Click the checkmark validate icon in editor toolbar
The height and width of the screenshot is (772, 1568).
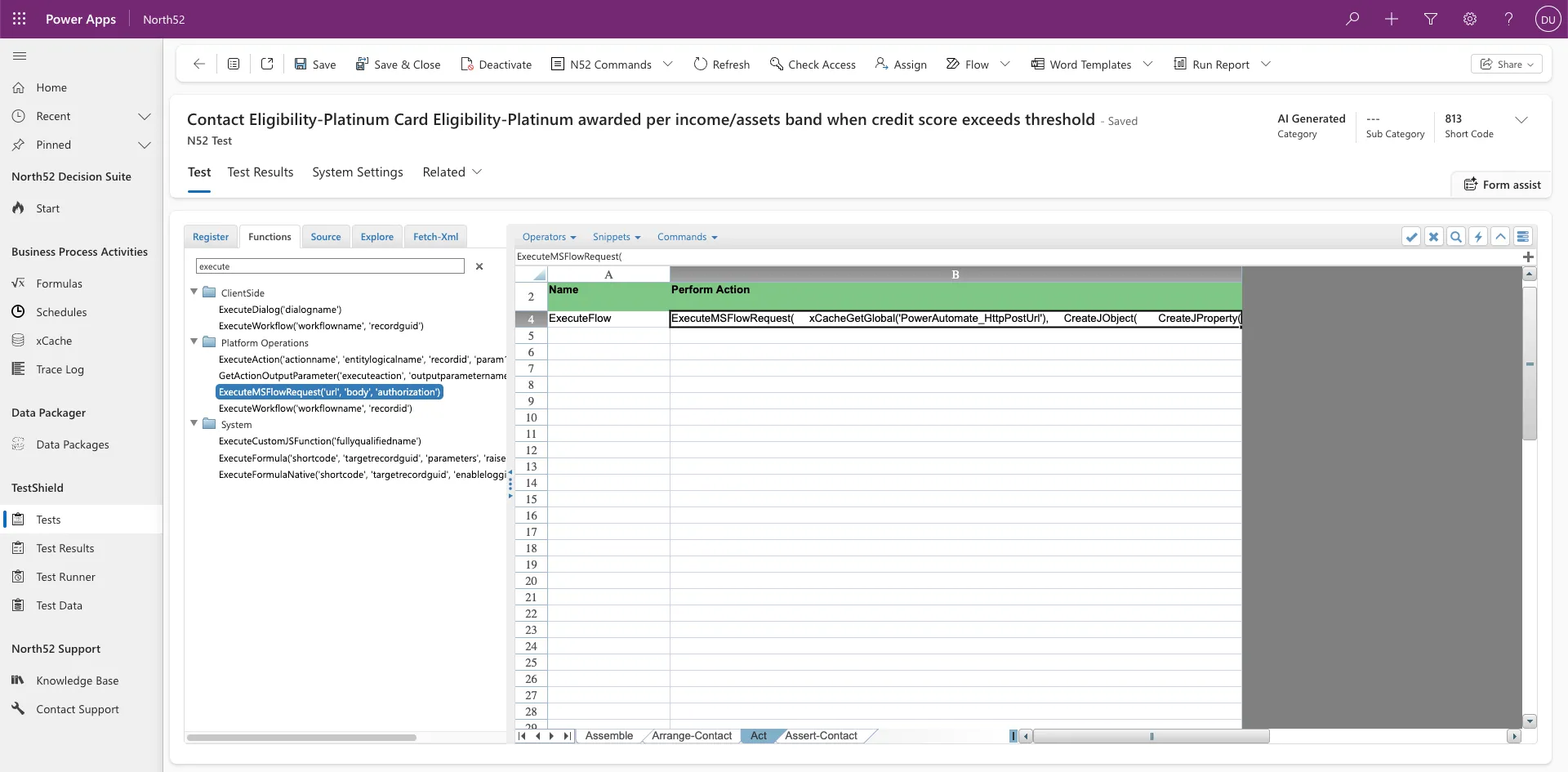(1411, 237)
